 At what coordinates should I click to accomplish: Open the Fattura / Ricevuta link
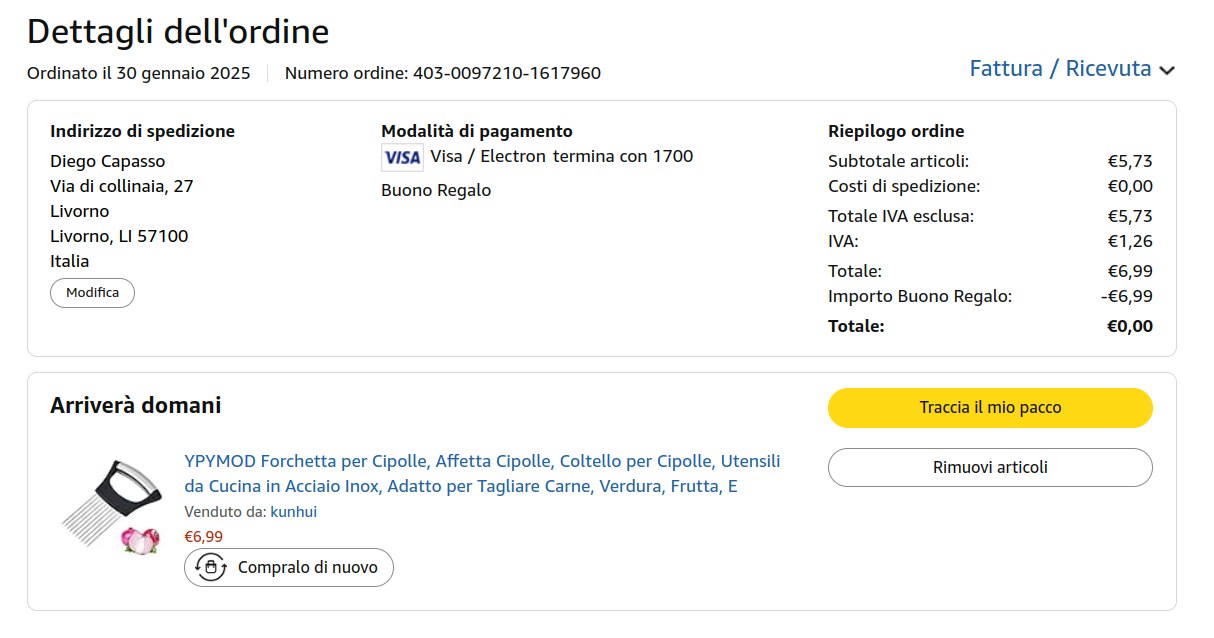[1060, 69]
